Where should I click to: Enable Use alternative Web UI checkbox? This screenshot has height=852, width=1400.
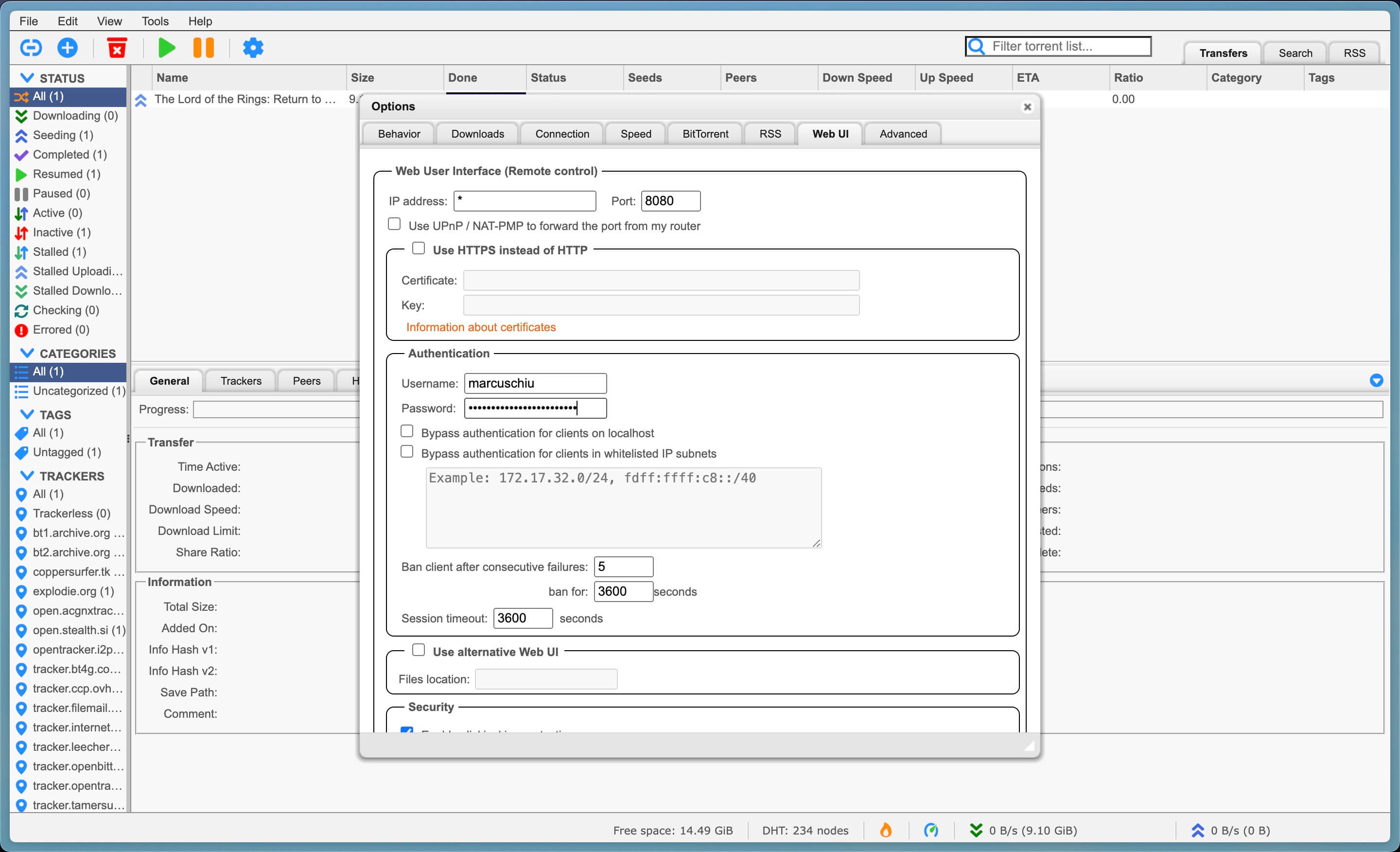(419, 651)
